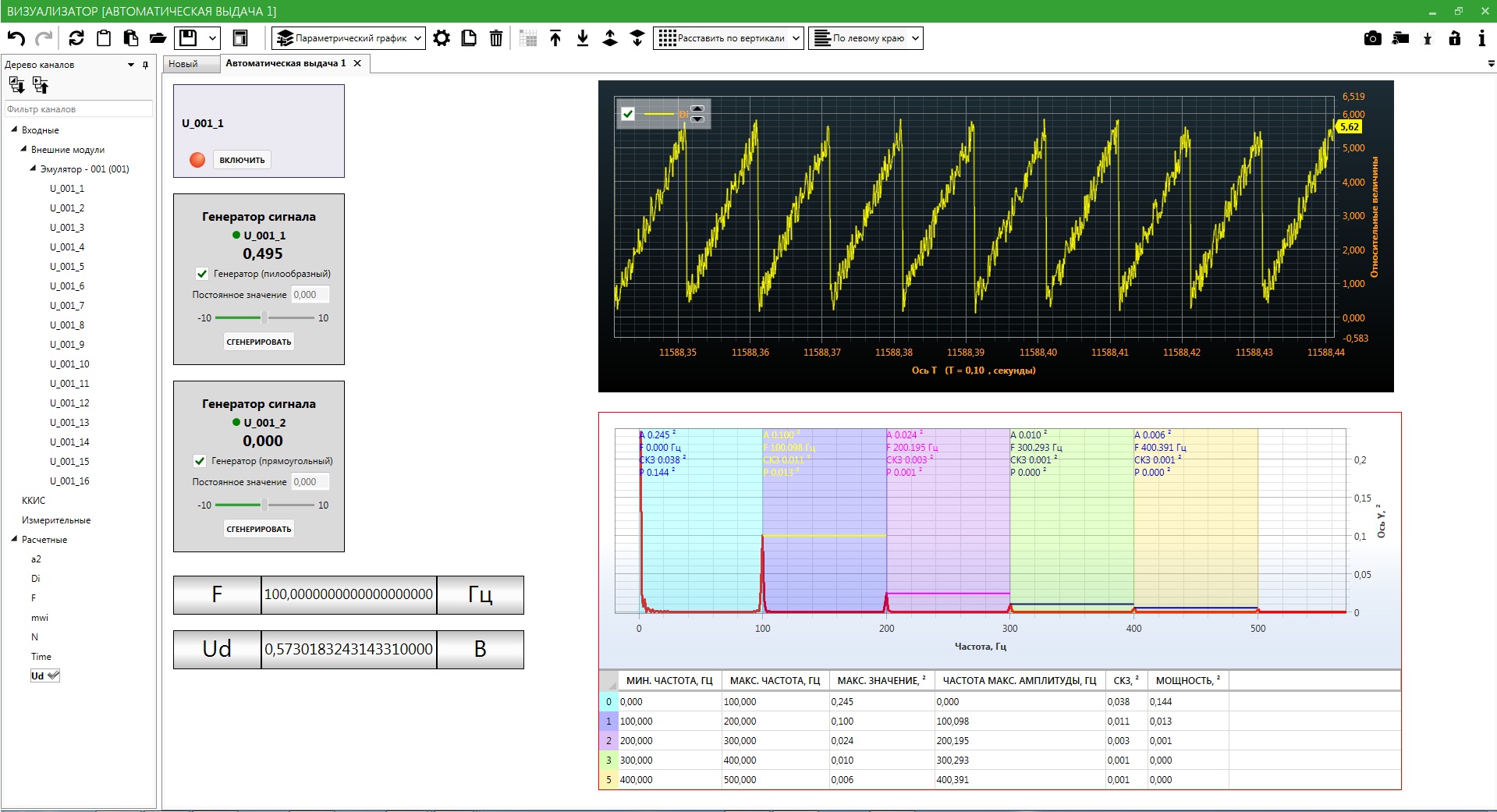Image resolution: width=1497 pixels, height=812 pixels.
Task: Click the duplicate page icon
Action: (x=469, y=38)
